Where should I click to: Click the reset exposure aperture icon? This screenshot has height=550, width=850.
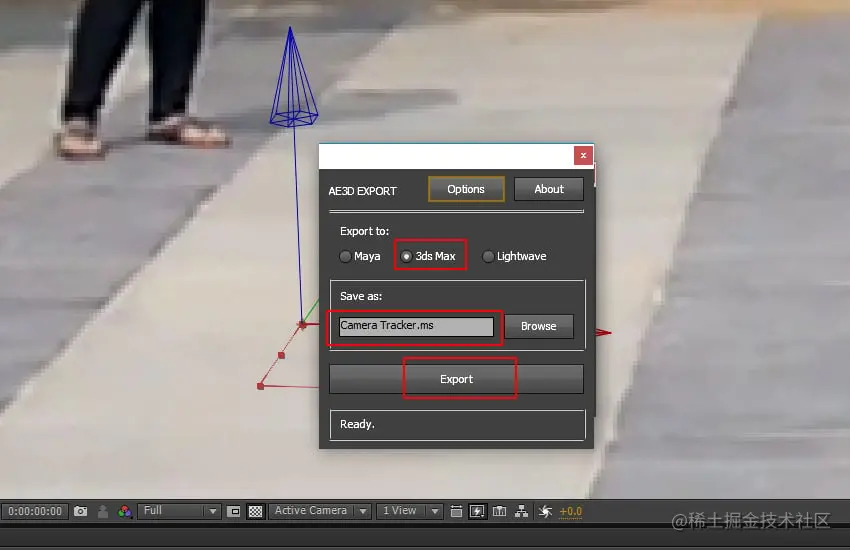(x=545, y=511)
